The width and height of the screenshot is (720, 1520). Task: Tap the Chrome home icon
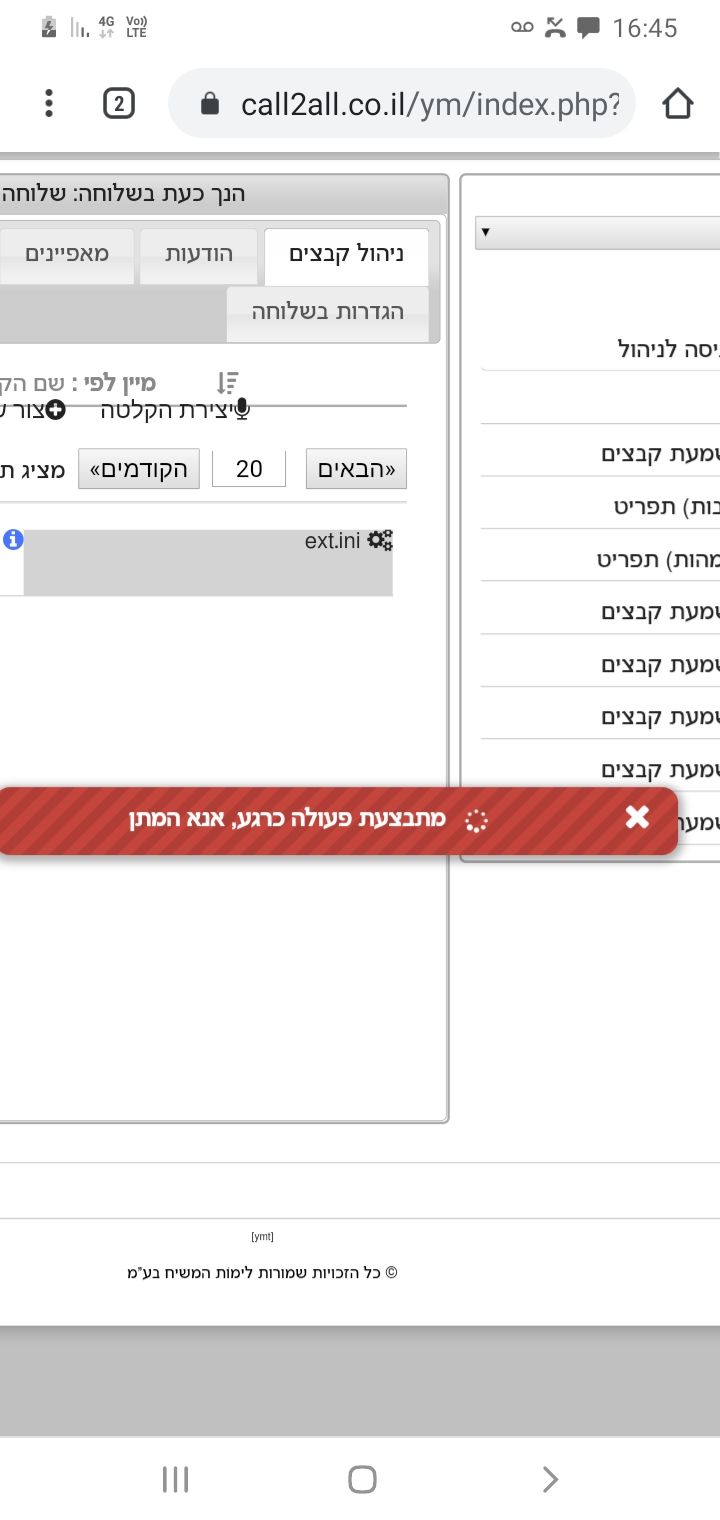[677, 103]
